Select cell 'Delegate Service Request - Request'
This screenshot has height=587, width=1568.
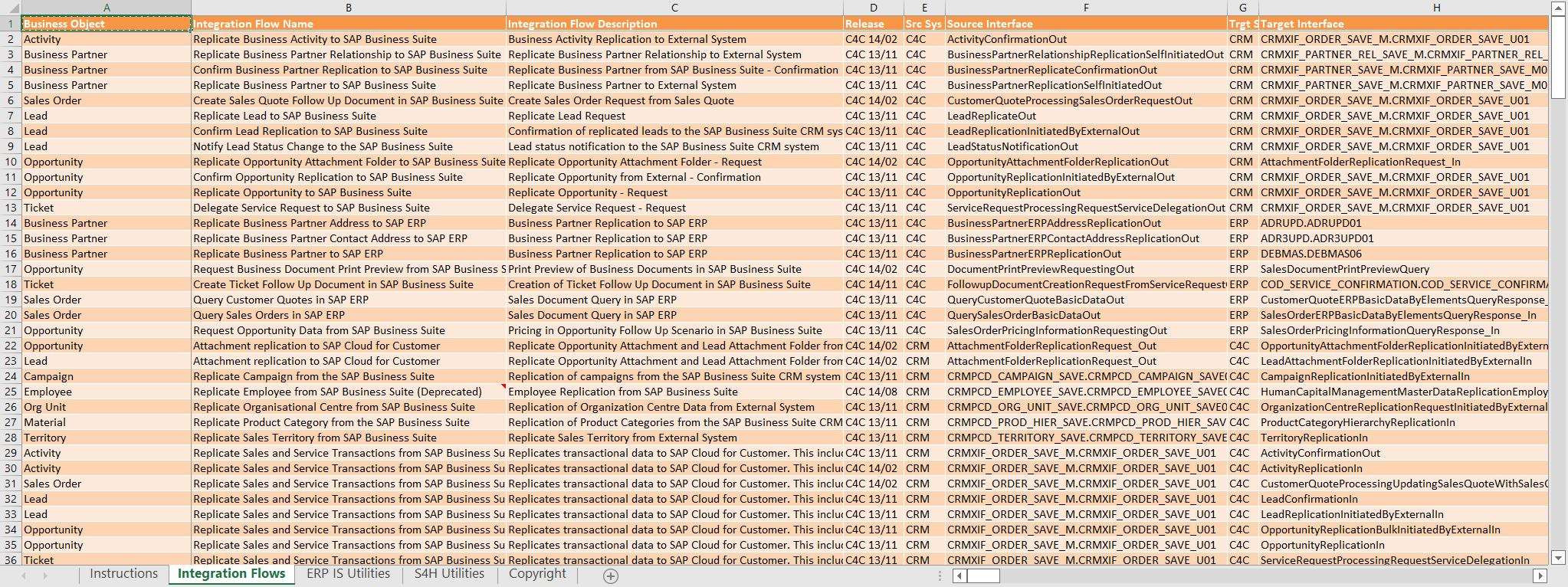tap(674, 208)
